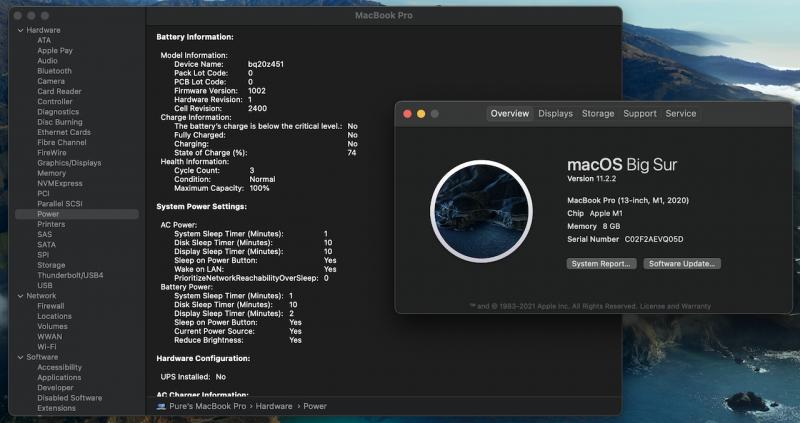
Task: Select Graphics/Displays in sidebar
Action: point(69,163)
